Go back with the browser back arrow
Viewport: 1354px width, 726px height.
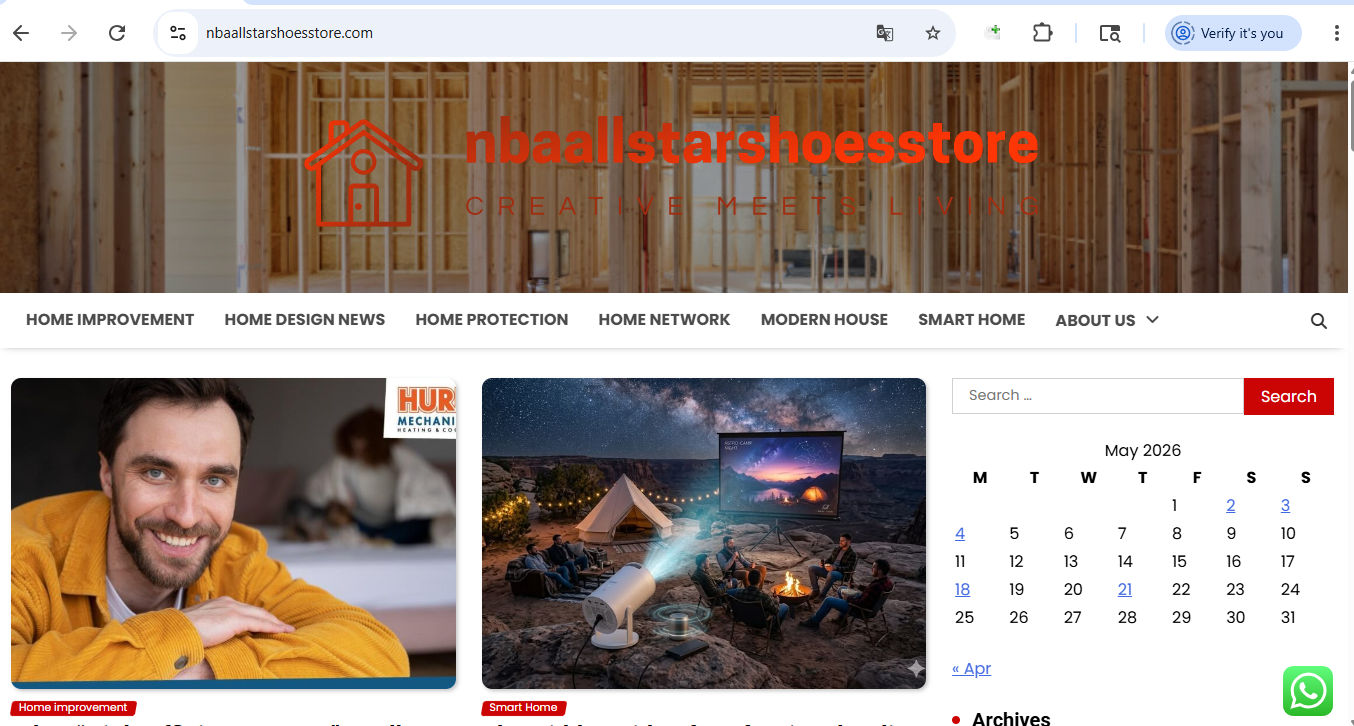point(21,33)
